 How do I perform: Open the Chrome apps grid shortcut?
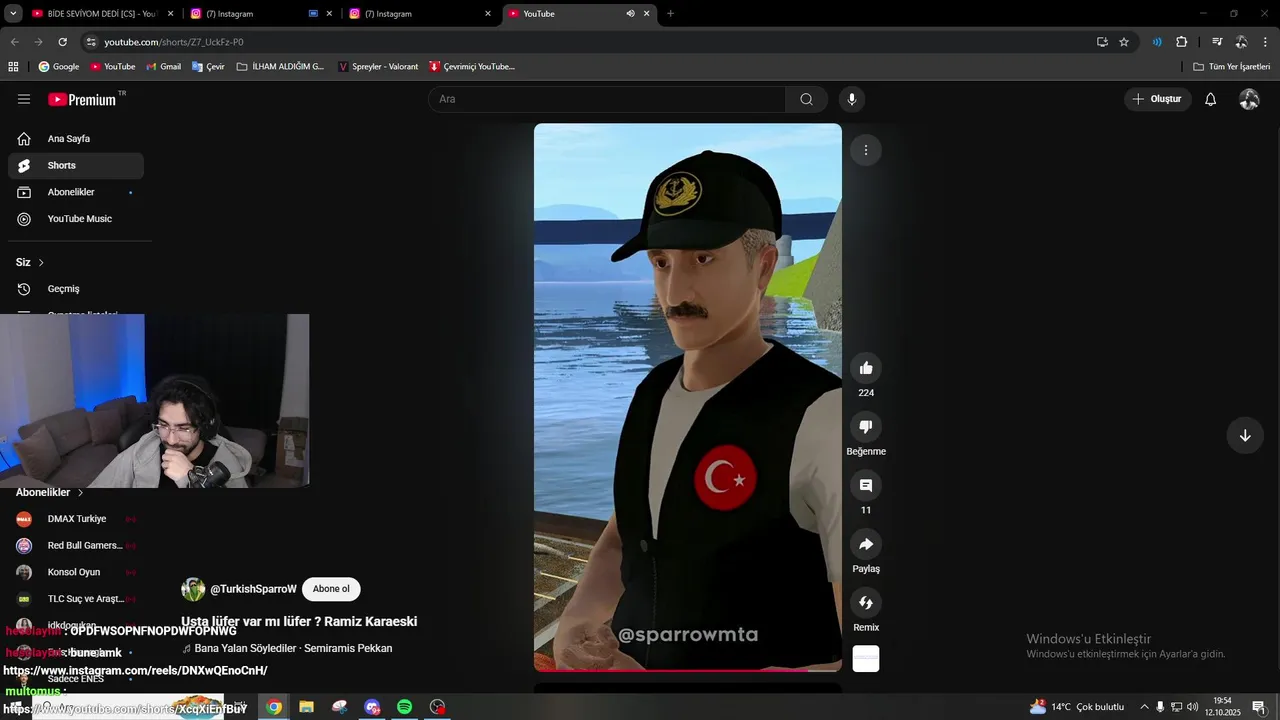13,67
